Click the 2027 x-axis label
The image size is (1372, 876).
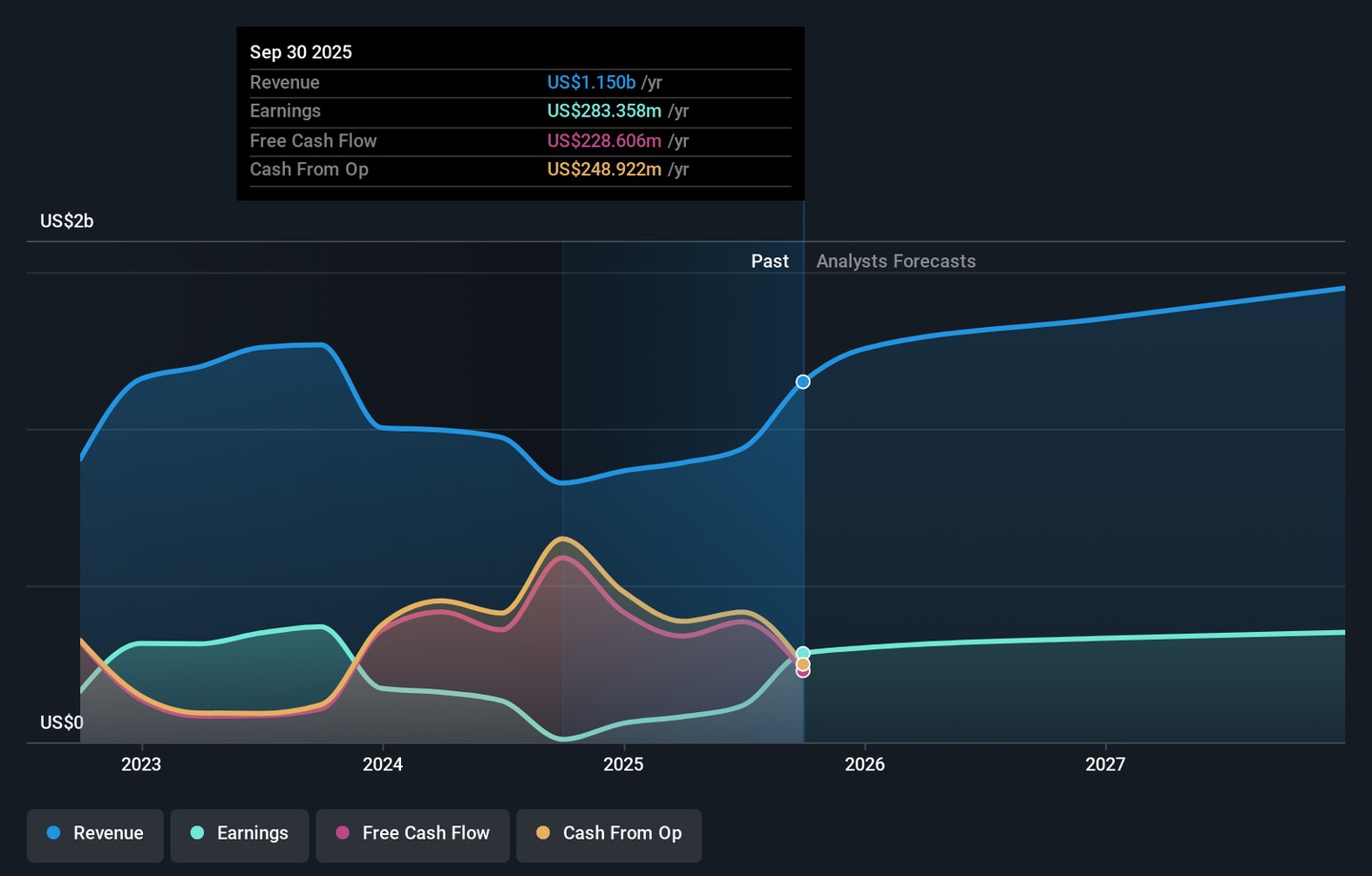[1105, 764]
